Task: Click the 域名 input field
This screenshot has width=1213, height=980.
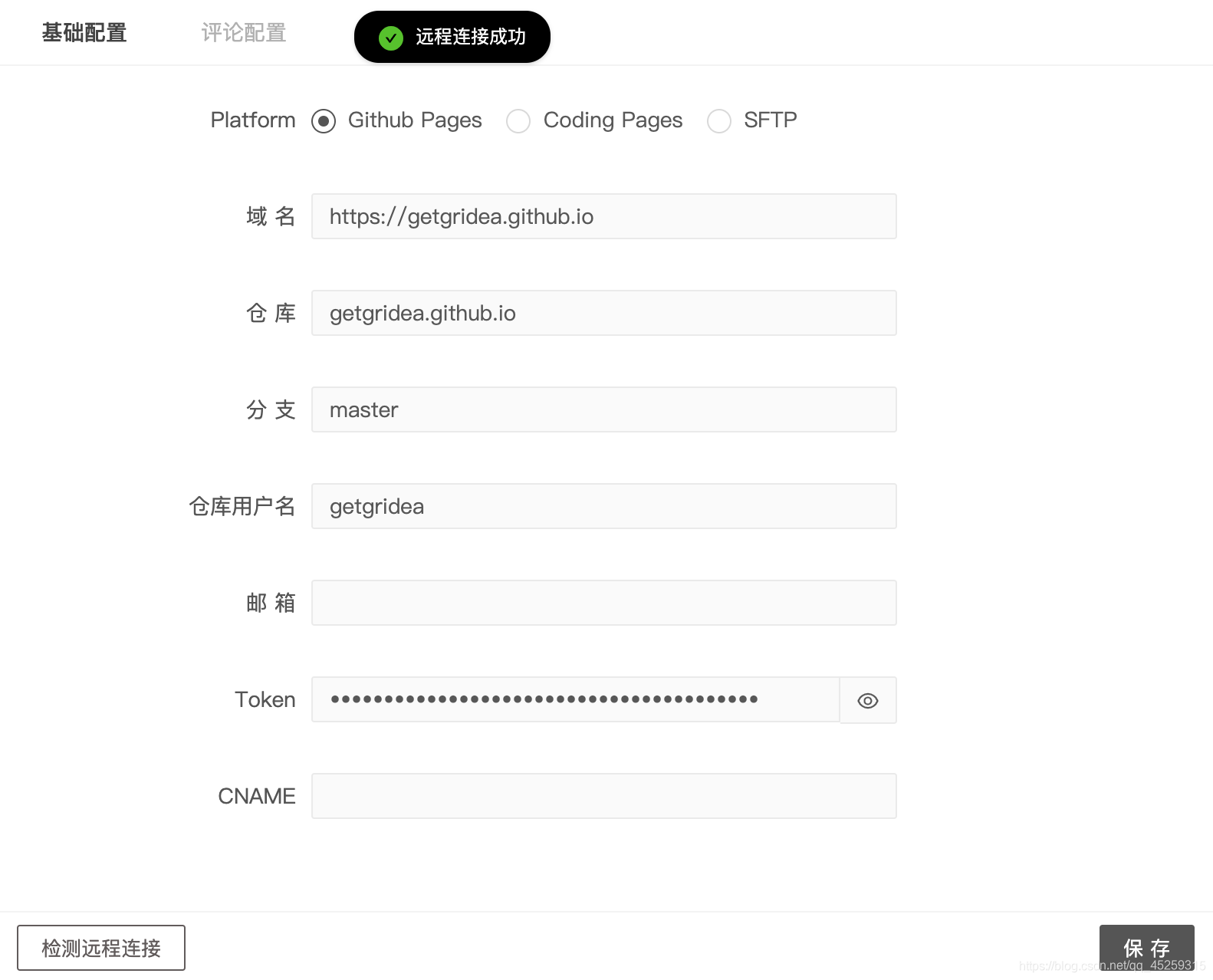Action: point(603,216)
